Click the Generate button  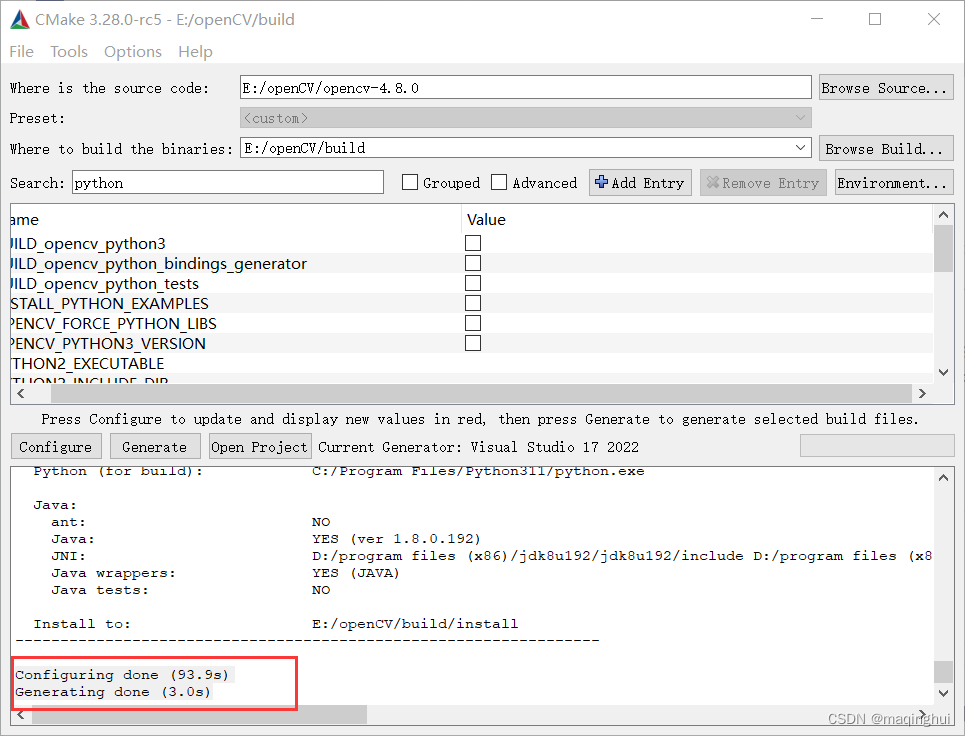click(155, 446)
